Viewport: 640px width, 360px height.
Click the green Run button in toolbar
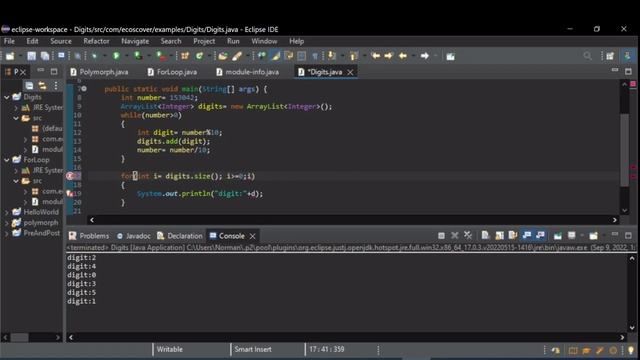coord(116,56)
